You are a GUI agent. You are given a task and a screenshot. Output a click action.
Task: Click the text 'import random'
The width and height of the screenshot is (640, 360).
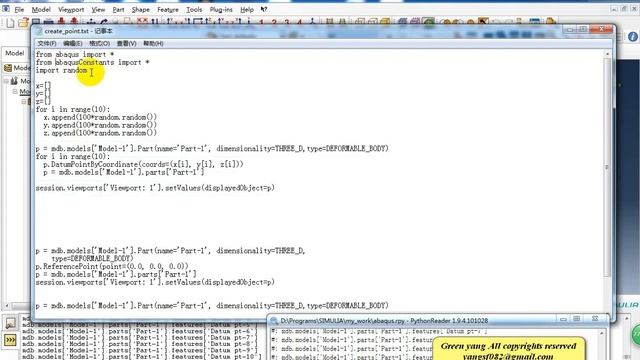point(61,70)
